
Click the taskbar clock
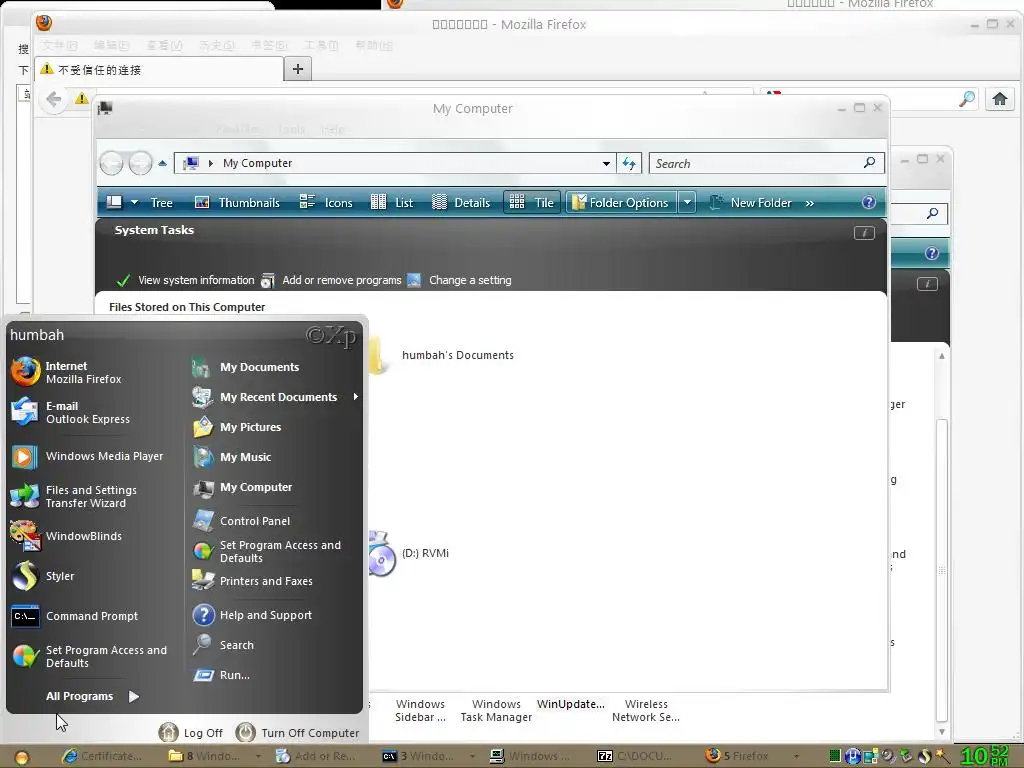click(985, 756)
